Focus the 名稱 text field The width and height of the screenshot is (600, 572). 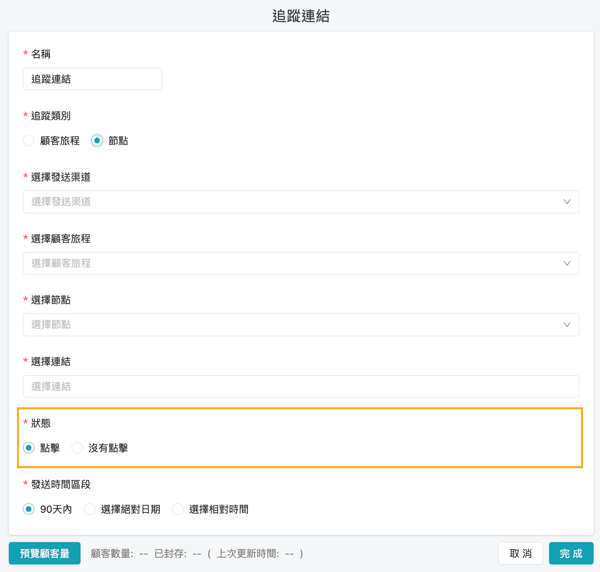point(92,79)
